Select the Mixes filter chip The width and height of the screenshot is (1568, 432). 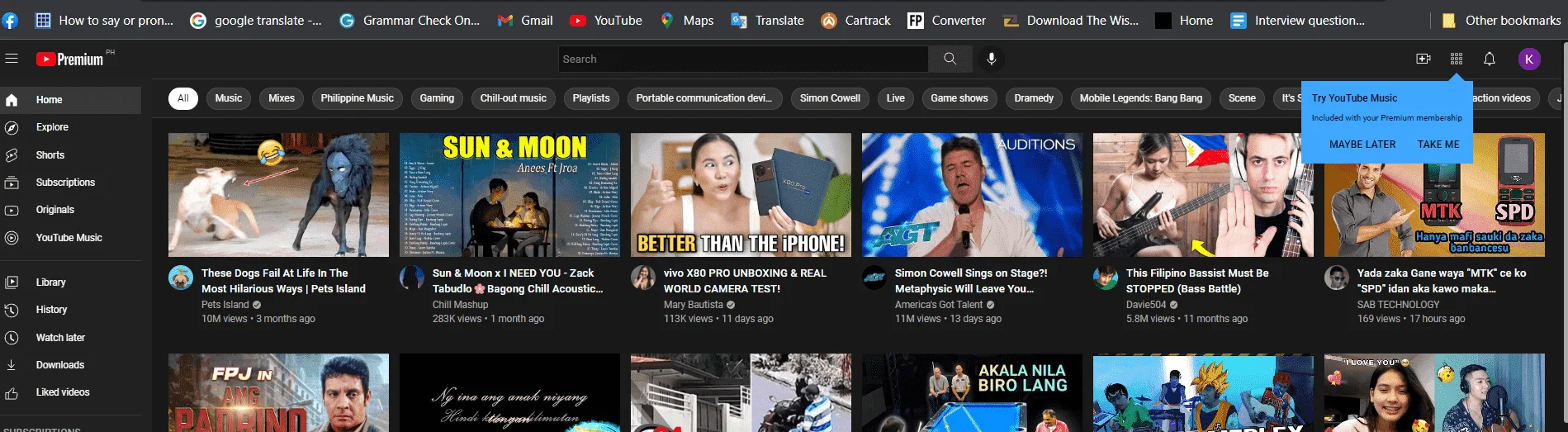pos(282,98)
